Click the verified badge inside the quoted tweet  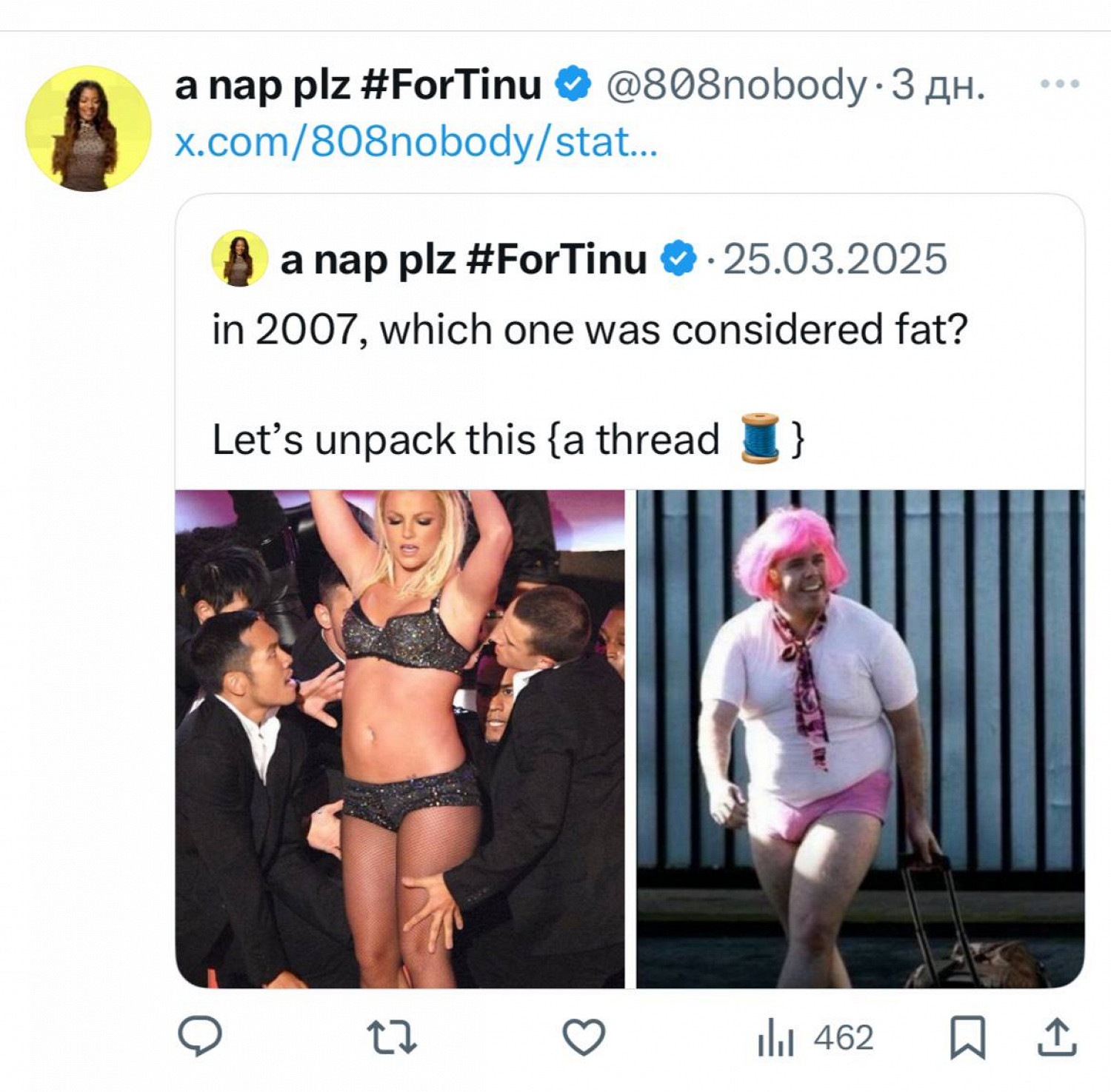678,259
